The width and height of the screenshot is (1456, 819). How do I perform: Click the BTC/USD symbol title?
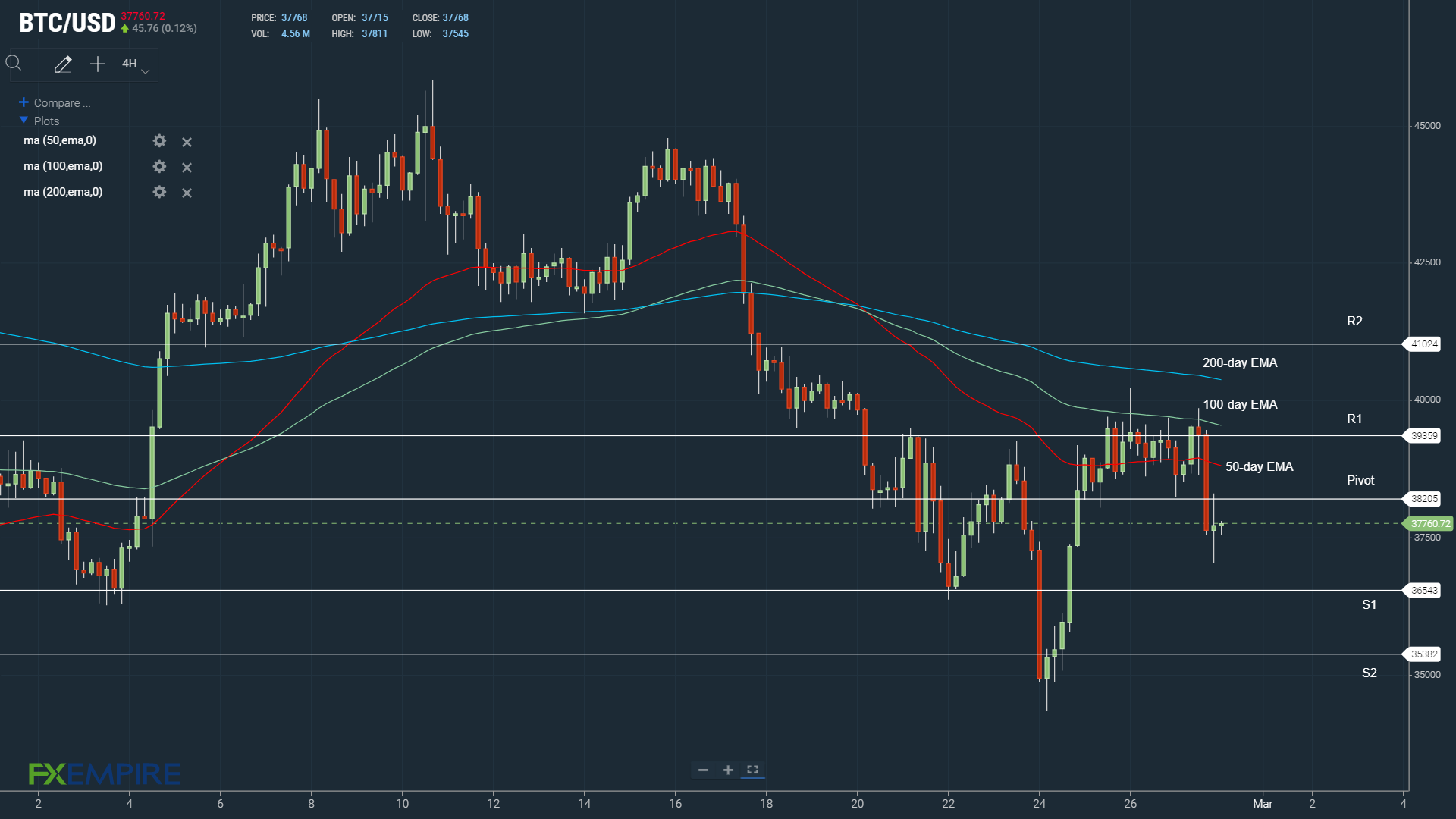(67, 23)
